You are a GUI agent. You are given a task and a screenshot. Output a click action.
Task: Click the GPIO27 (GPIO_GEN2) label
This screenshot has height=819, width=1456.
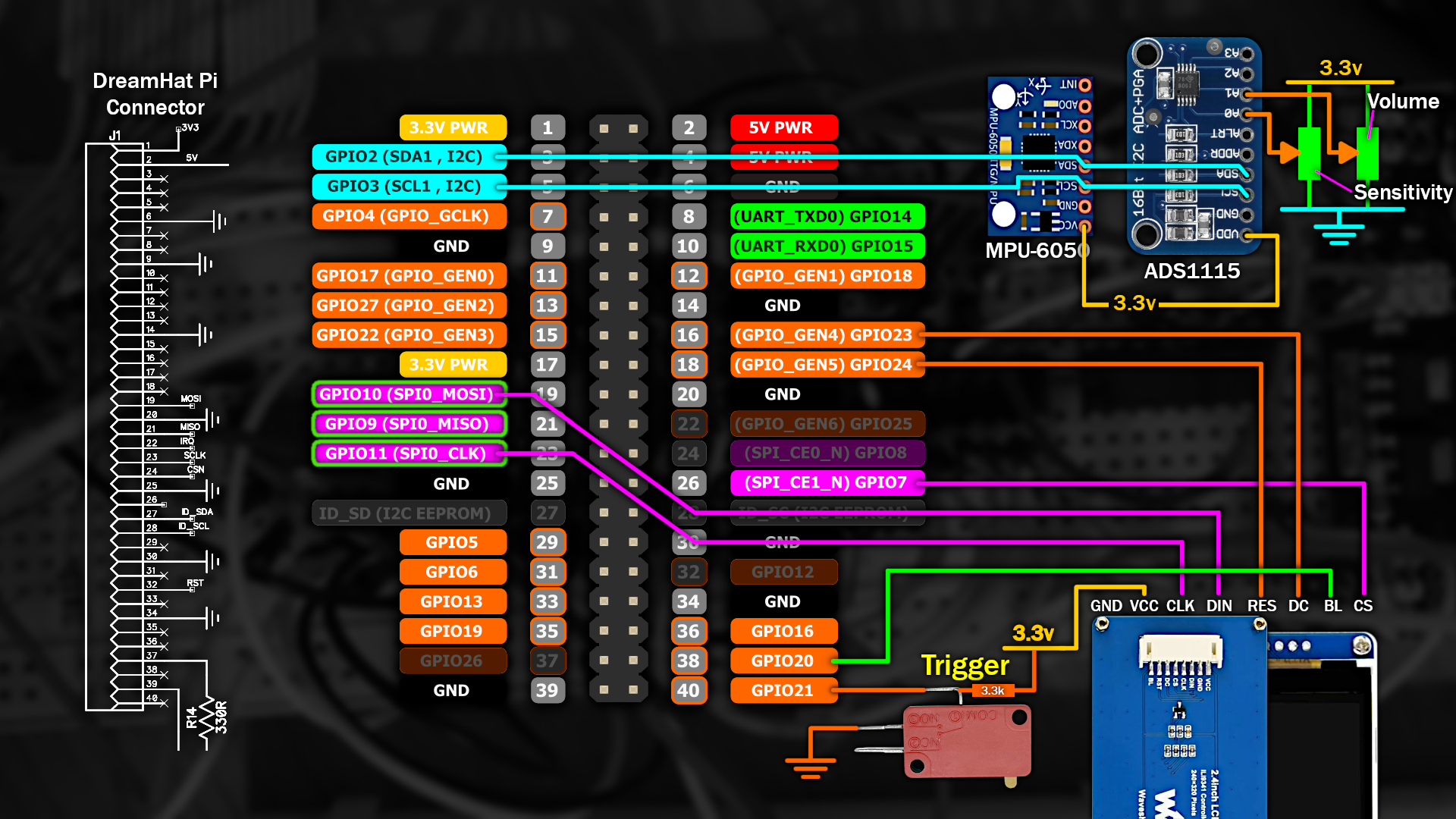tap(409, 305)
